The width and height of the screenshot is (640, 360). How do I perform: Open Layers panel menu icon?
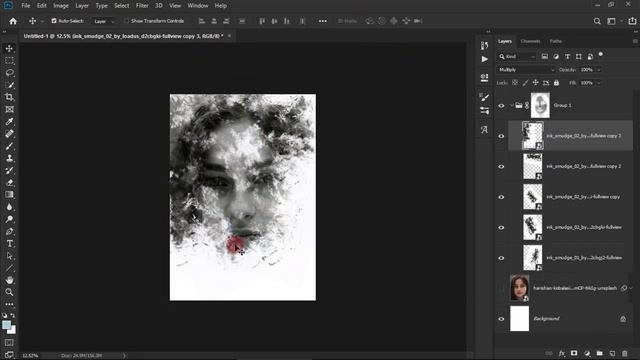click(635, 41)
